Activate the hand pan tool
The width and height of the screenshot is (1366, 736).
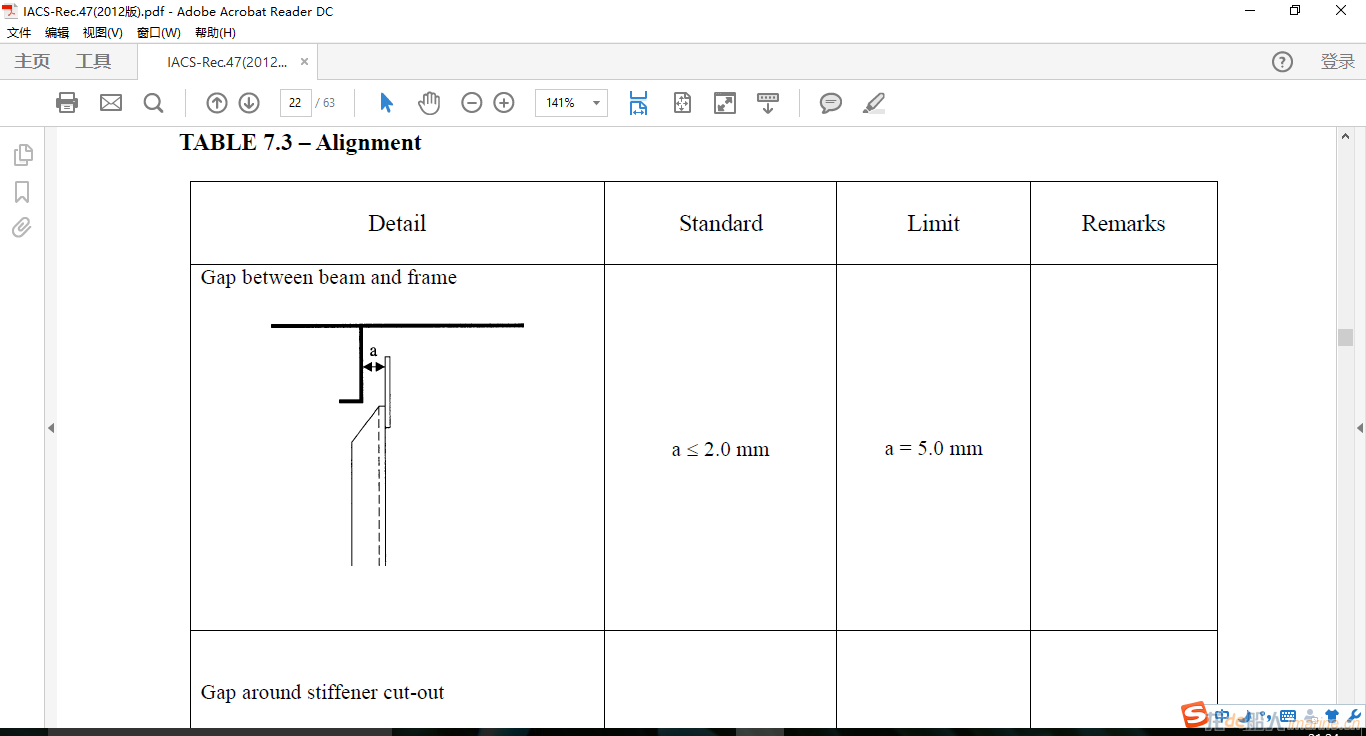point(429,102)
